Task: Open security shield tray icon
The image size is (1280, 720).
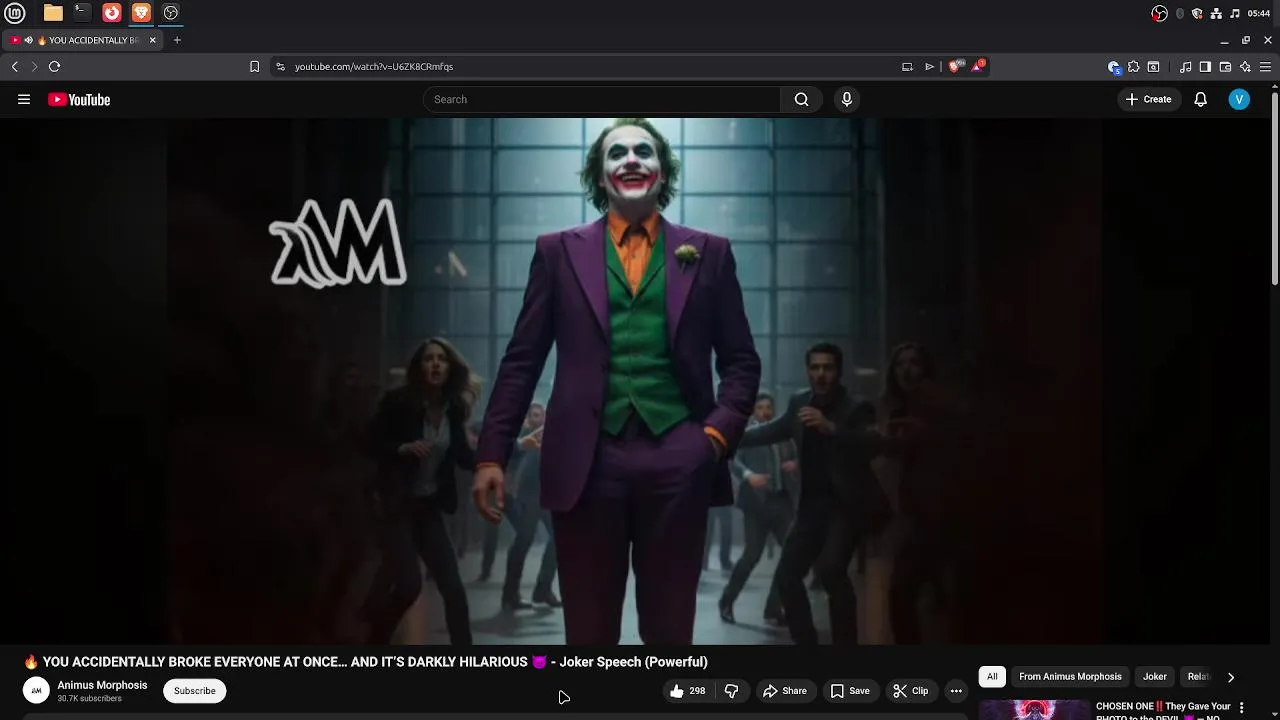Action: (1197, 13)
